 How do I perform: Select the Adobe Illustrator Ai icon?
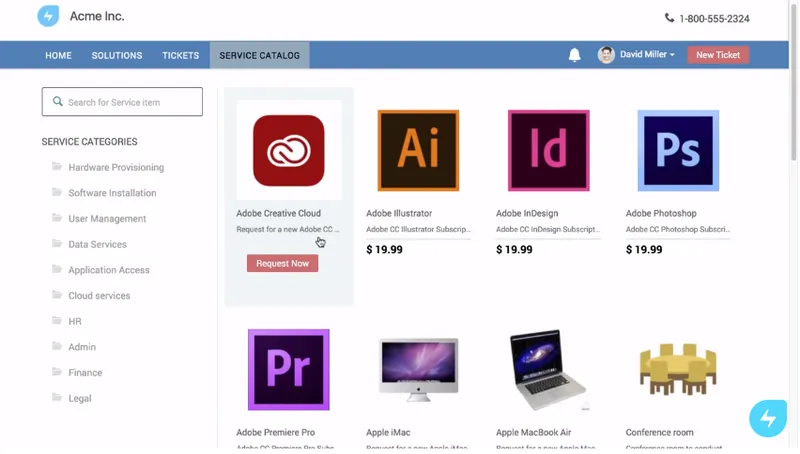pyautogui.click(x=418, y=150)
